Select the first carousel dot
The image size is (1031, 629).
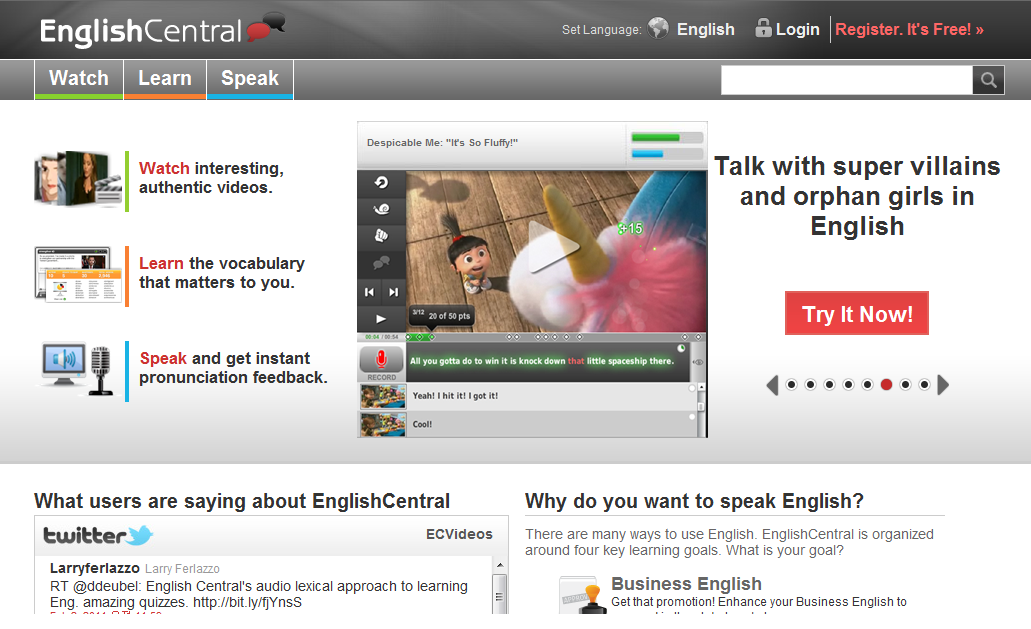click(x=792, y=384)
